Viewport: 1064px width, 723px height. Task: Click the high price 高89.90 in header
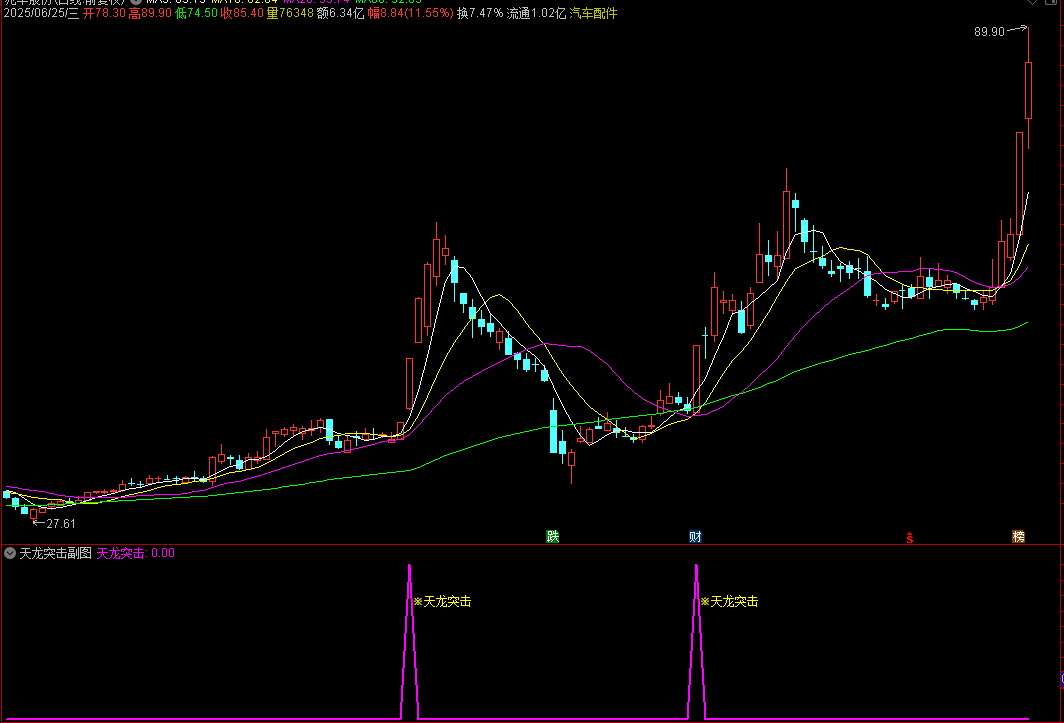[150, 13]
